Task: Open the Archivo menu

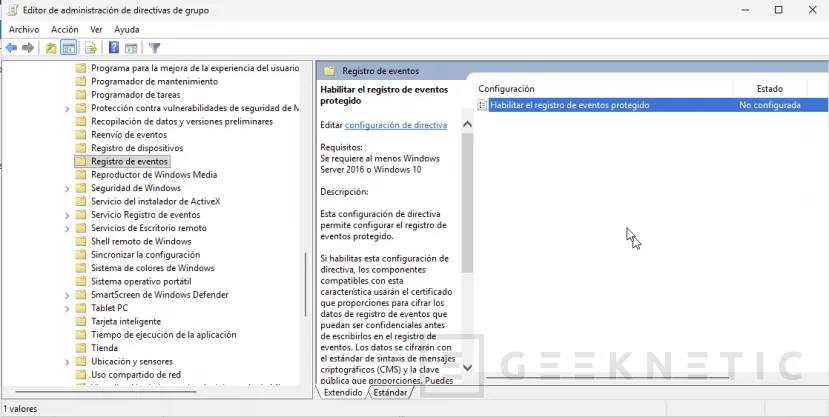Action: coord(24,30)
